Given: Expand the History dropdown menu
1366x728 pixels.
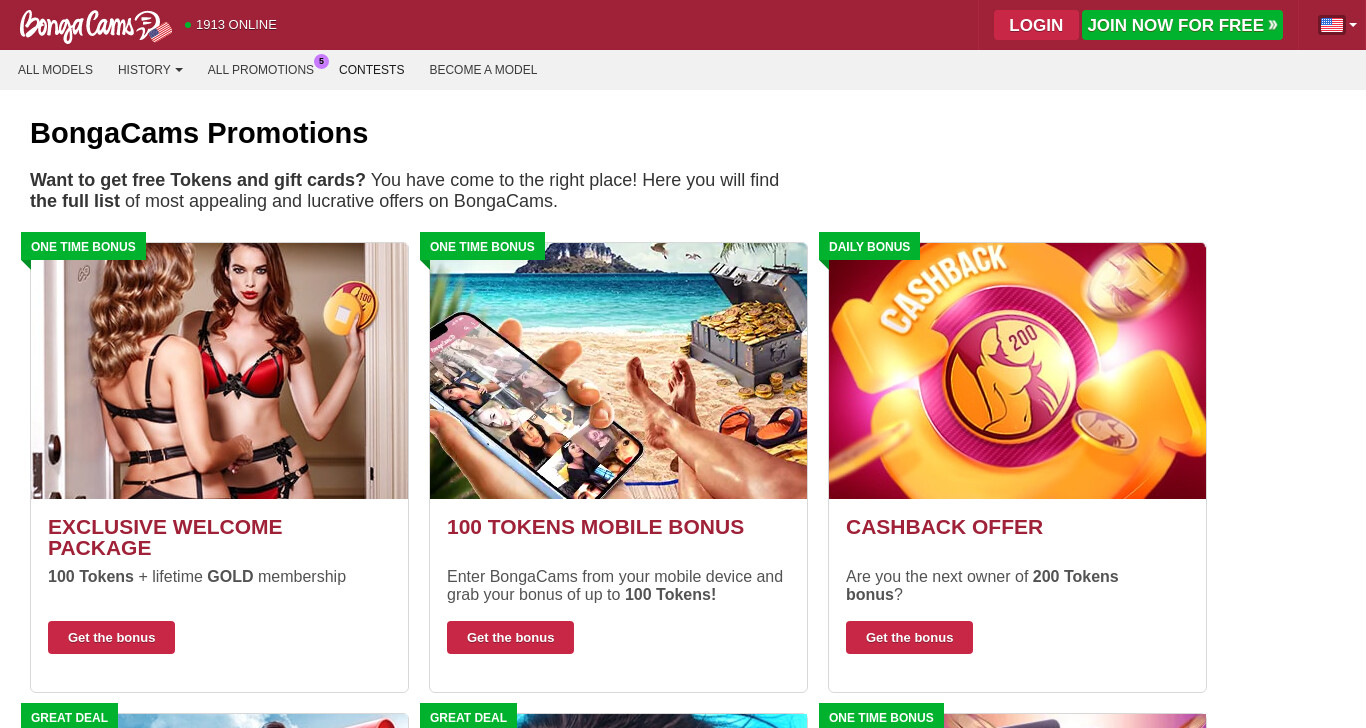Looking at the screenshot, I should pyautogui.click(x=150, y=70).
